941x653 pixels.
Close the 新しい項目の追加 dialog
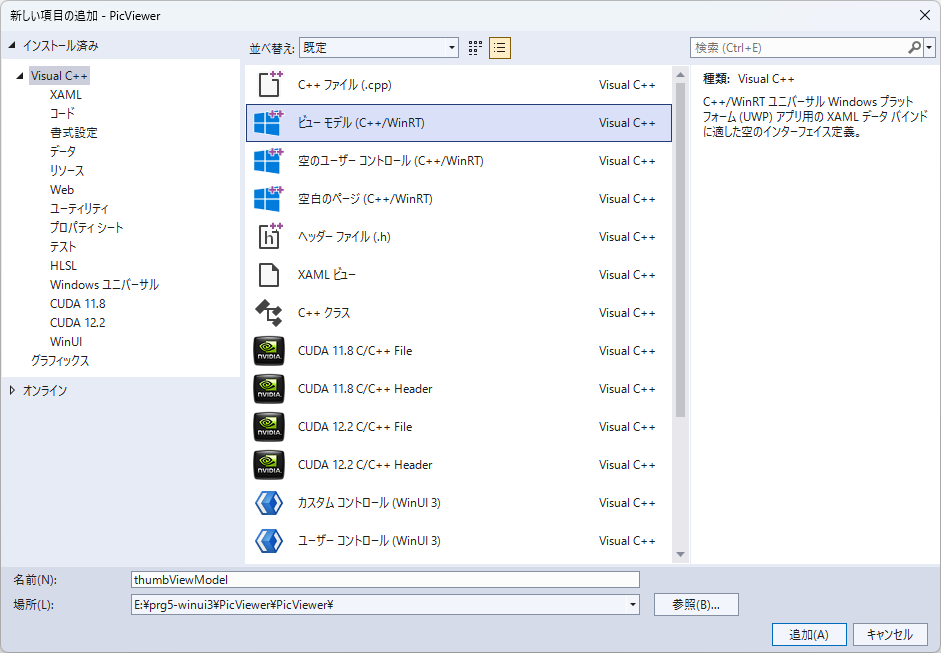click(x=925, y=16)
